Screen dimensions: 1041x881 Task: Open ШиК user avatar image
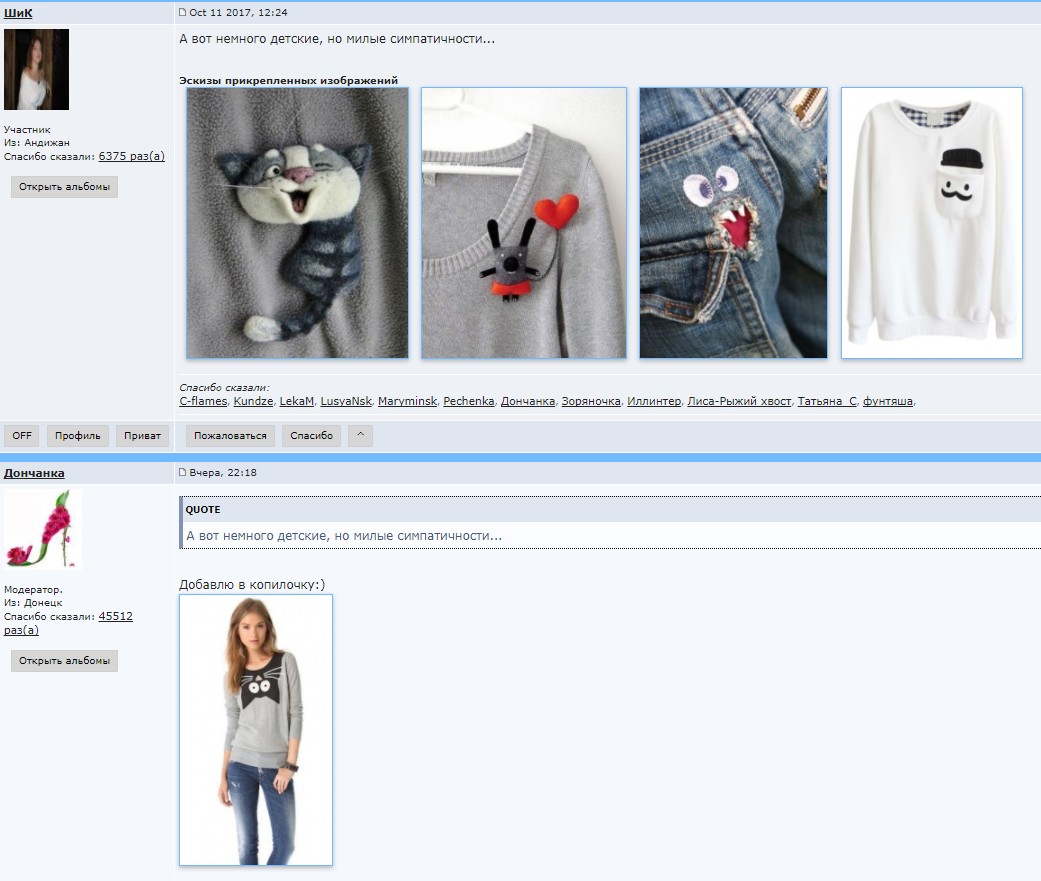[37, 70]
